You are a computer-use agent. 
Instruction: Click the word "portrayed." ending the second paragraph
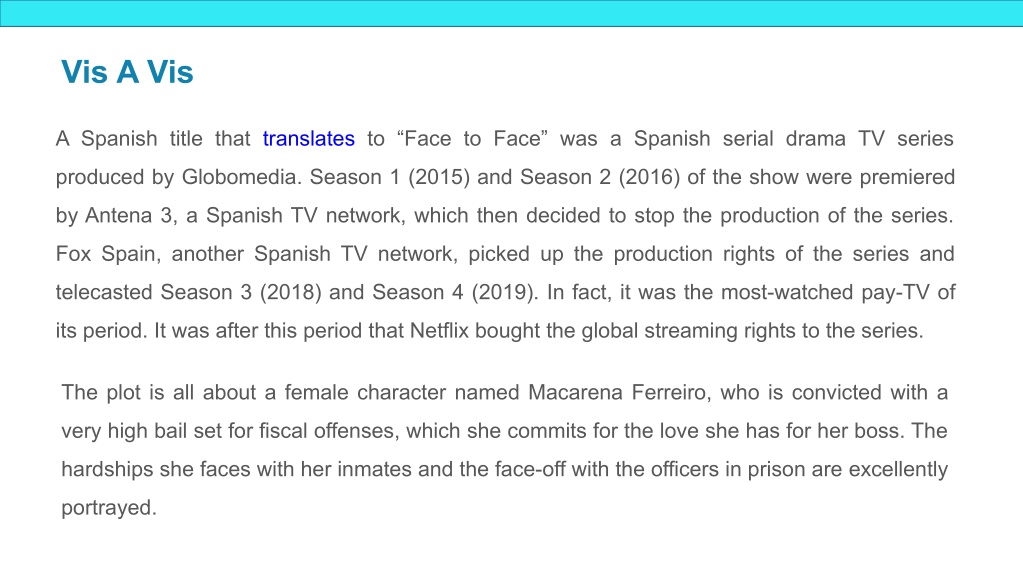109,508
